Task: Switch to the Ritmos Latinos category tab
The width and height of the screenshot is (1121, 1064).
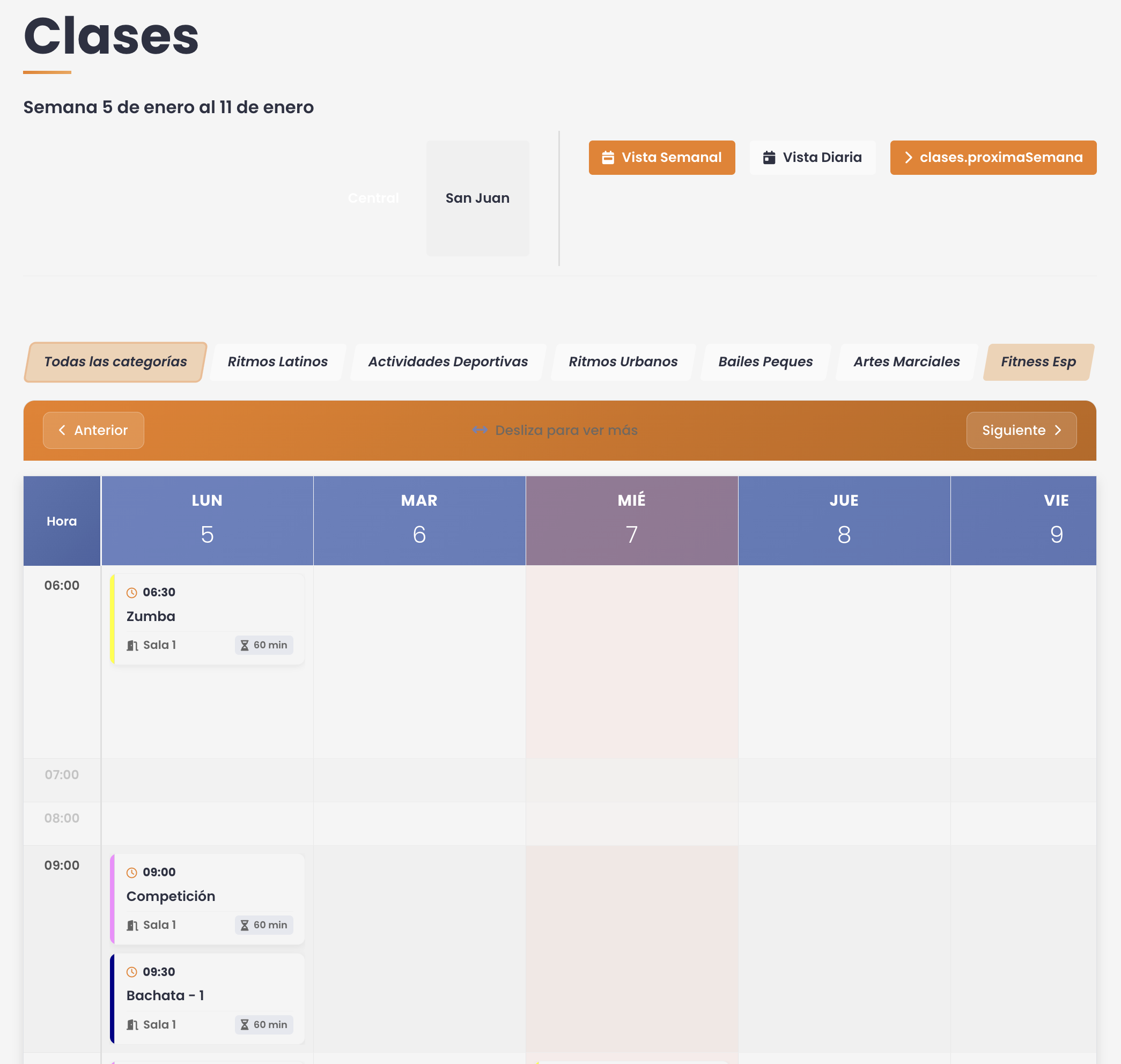Action: click(277, 361)
